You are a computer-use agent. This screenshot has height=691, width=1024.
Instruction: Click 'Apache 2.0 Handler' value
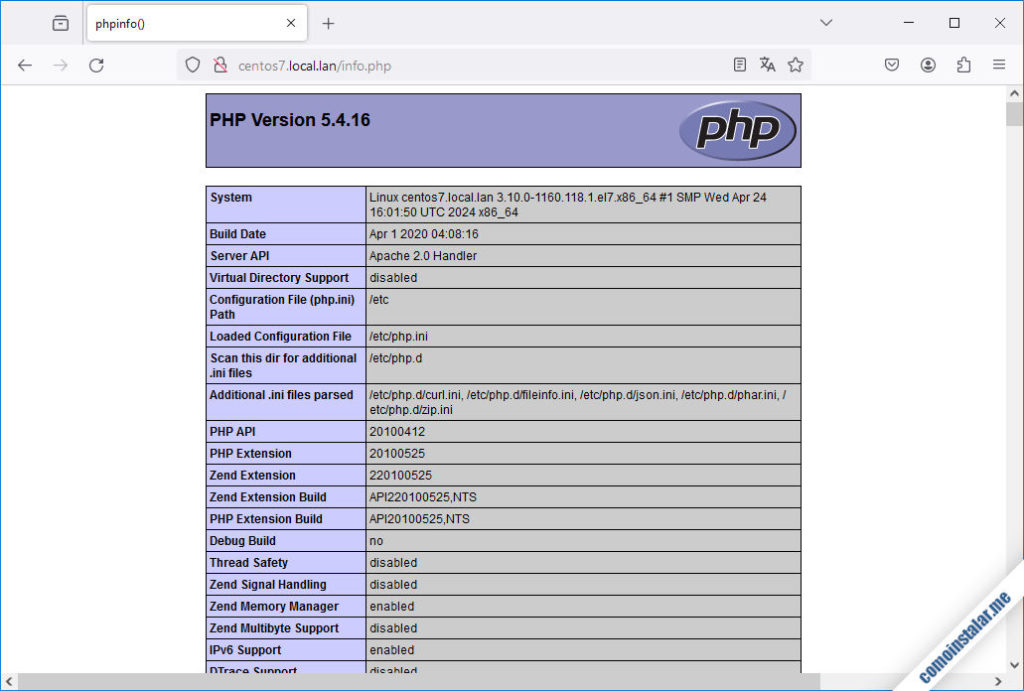point(423,256)
